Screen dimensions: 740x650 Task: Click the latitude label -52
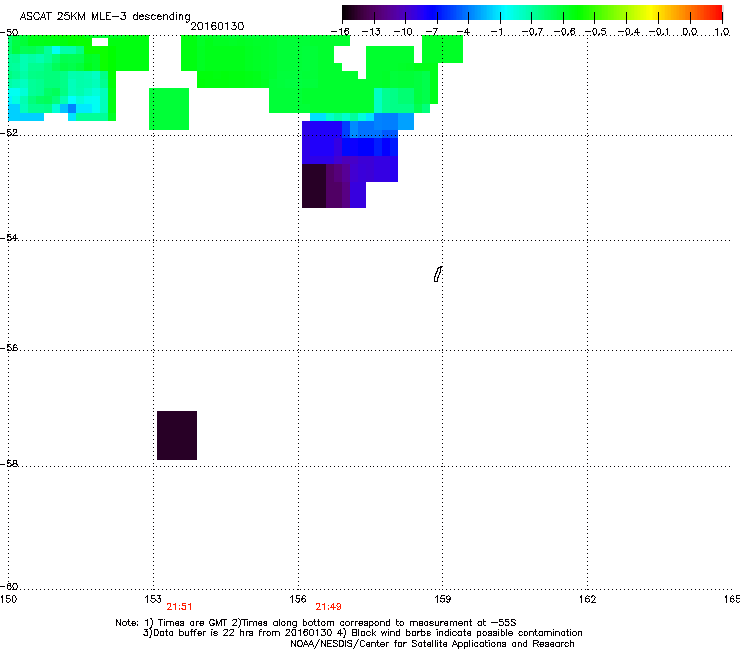click(x=9, y=133)
